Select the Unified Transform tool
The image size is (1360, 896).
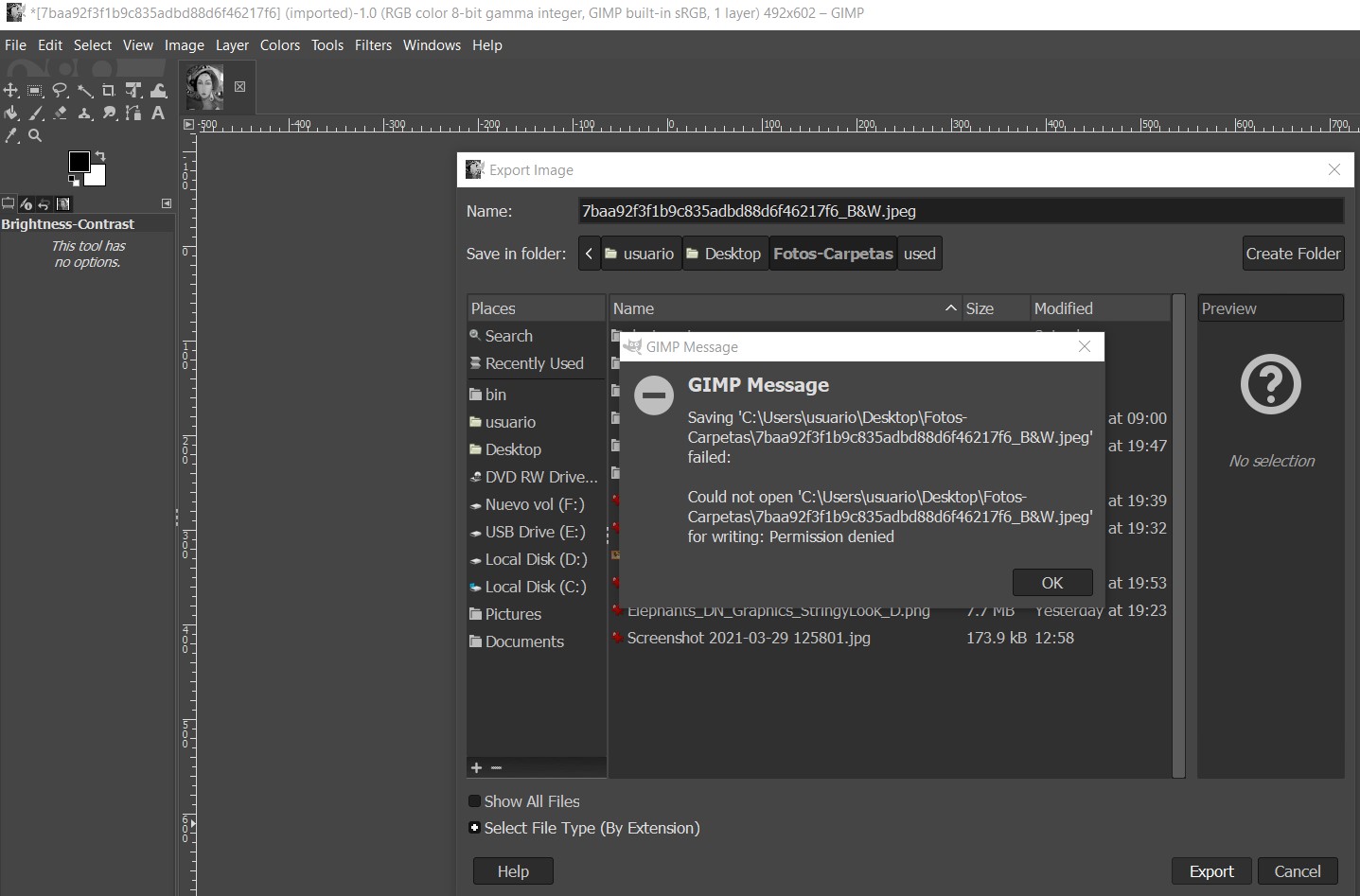pyautogui.click(x=133, y=91)
